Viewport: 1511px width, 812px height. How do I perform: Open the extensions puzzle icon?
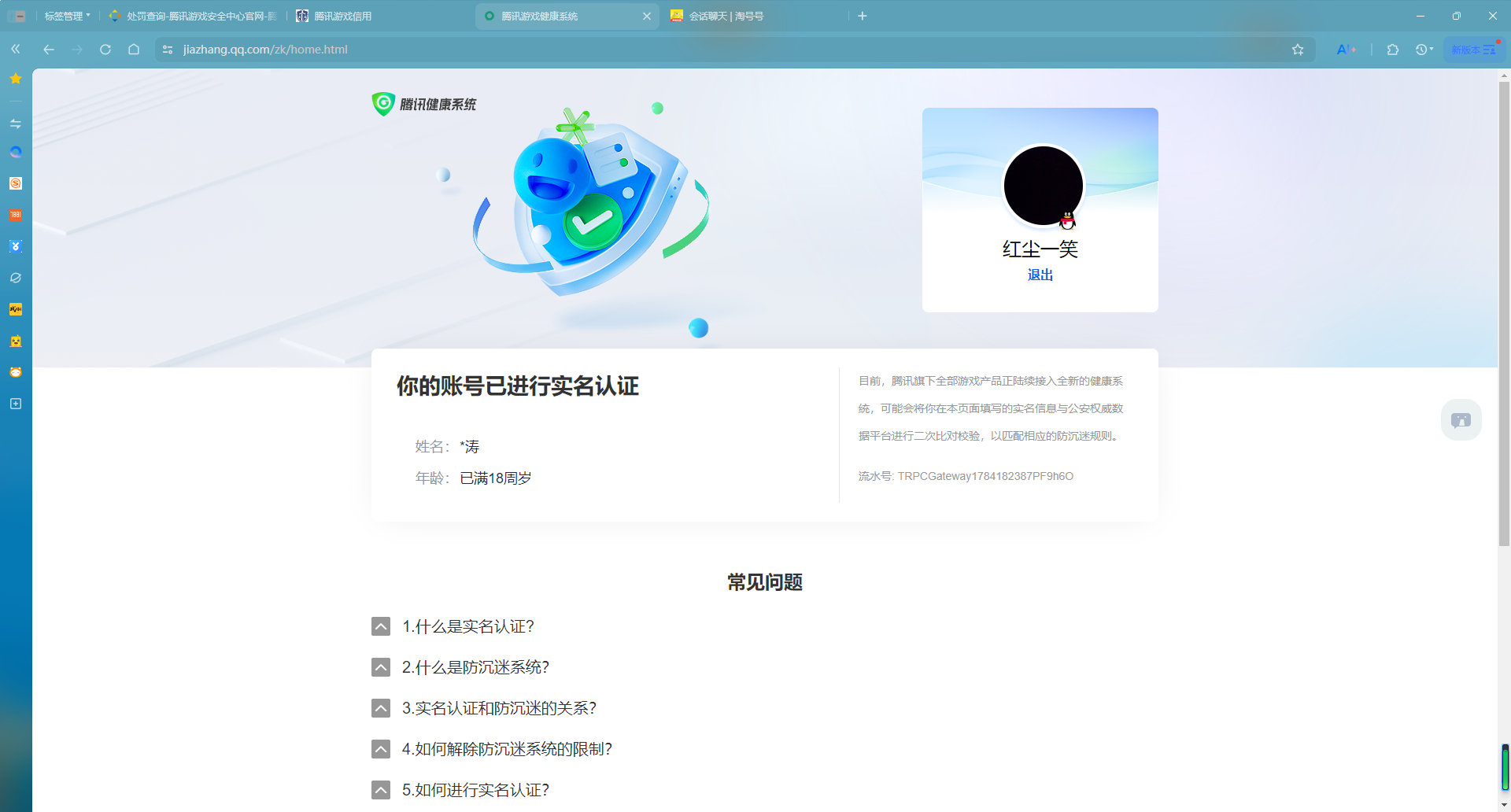[x=1393, y=50]
